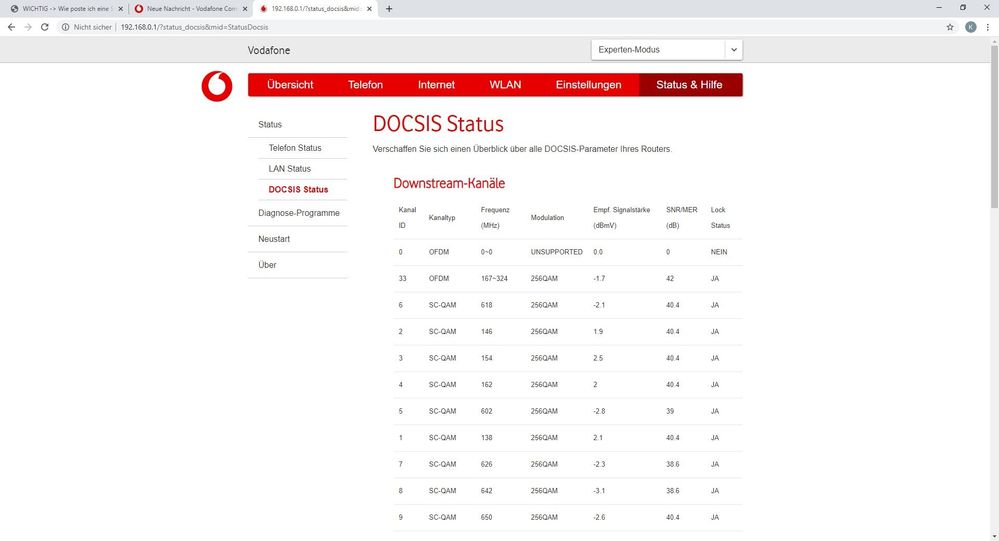Select Neustart in the sidebar
The width and height of the screenshot is (999, 541).
(x=274, y=239)
